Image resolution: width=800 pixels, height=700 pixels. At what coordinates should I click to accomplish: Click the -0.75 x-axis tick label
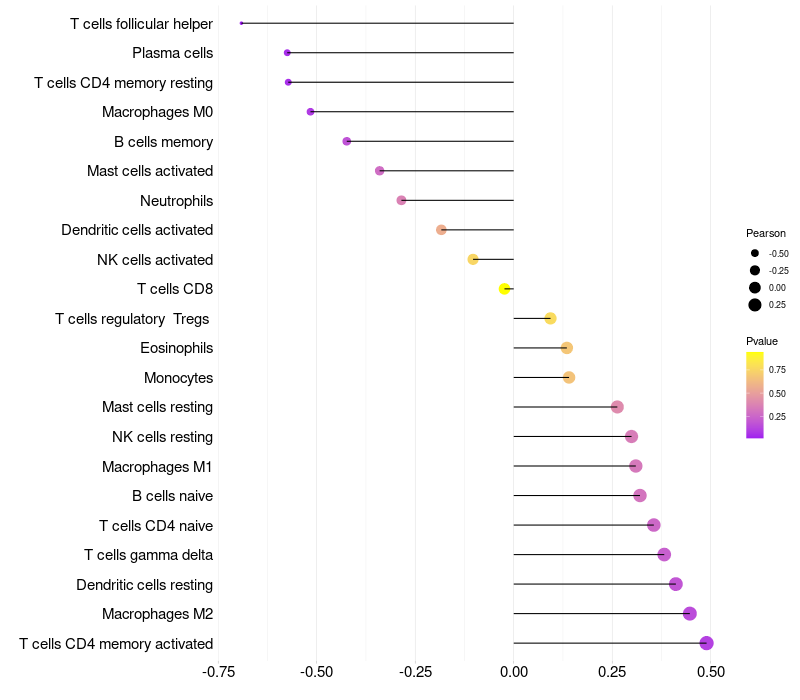[x=219, y=671]
